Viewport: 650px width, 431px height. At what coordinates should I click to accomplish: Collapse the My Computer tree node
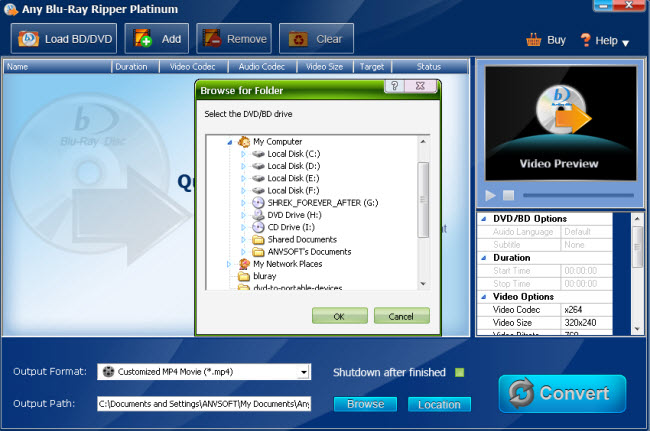click(x=229, y=142)
